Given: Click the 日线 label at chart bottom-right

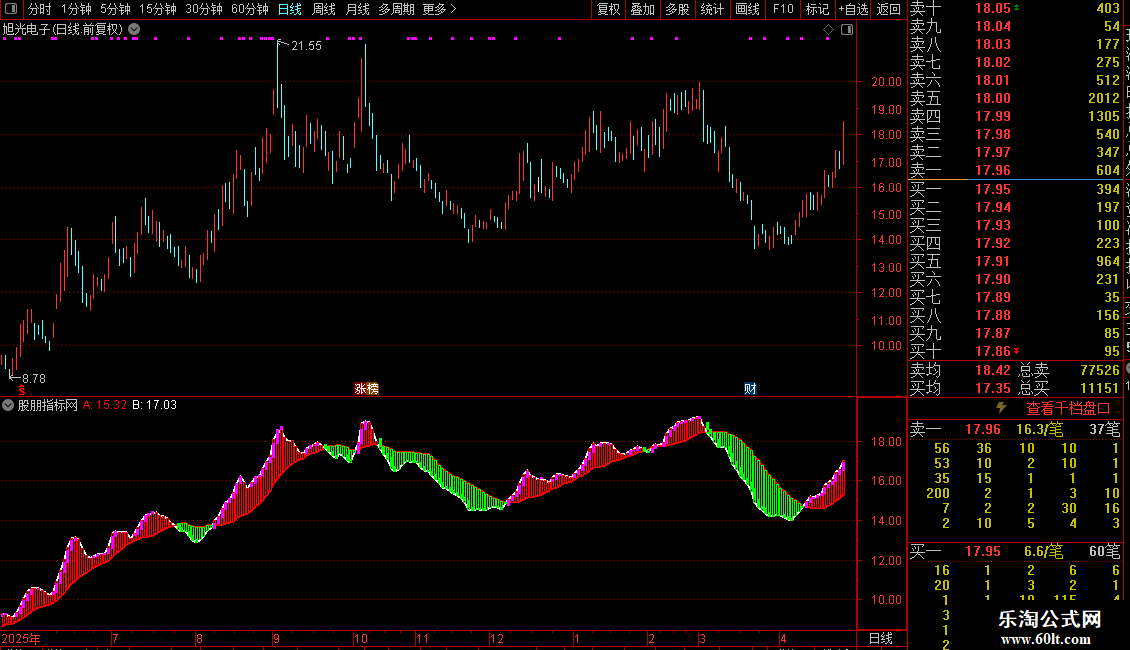Looking at the screenshot, I should point(881,638).
